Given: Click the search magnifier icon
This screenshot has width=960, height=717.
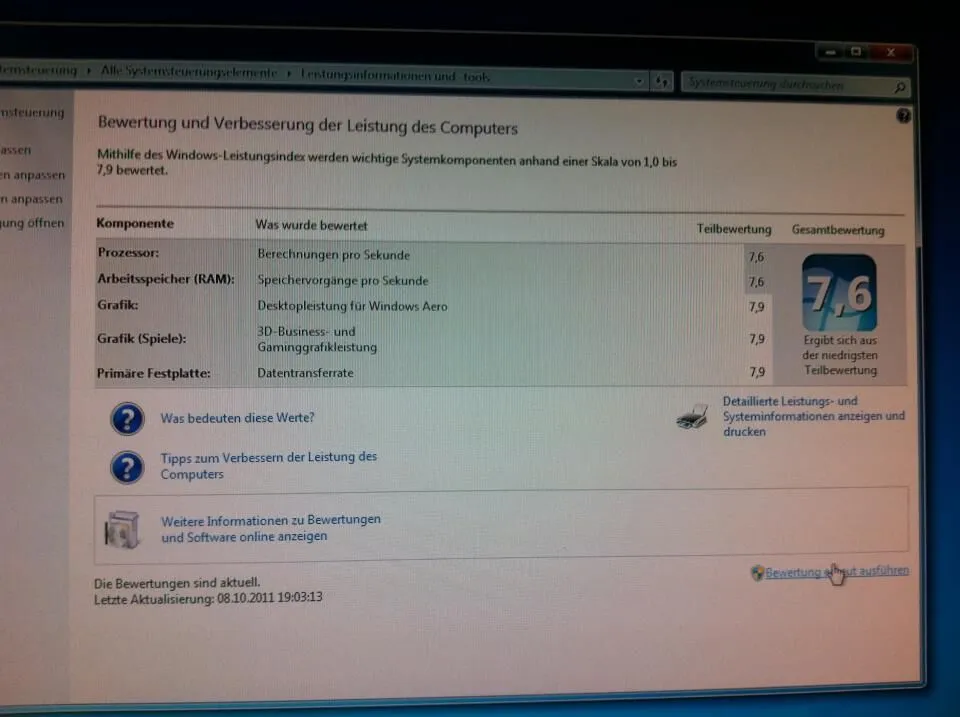Looking at the screenshot, I should [x=899, y=88].
